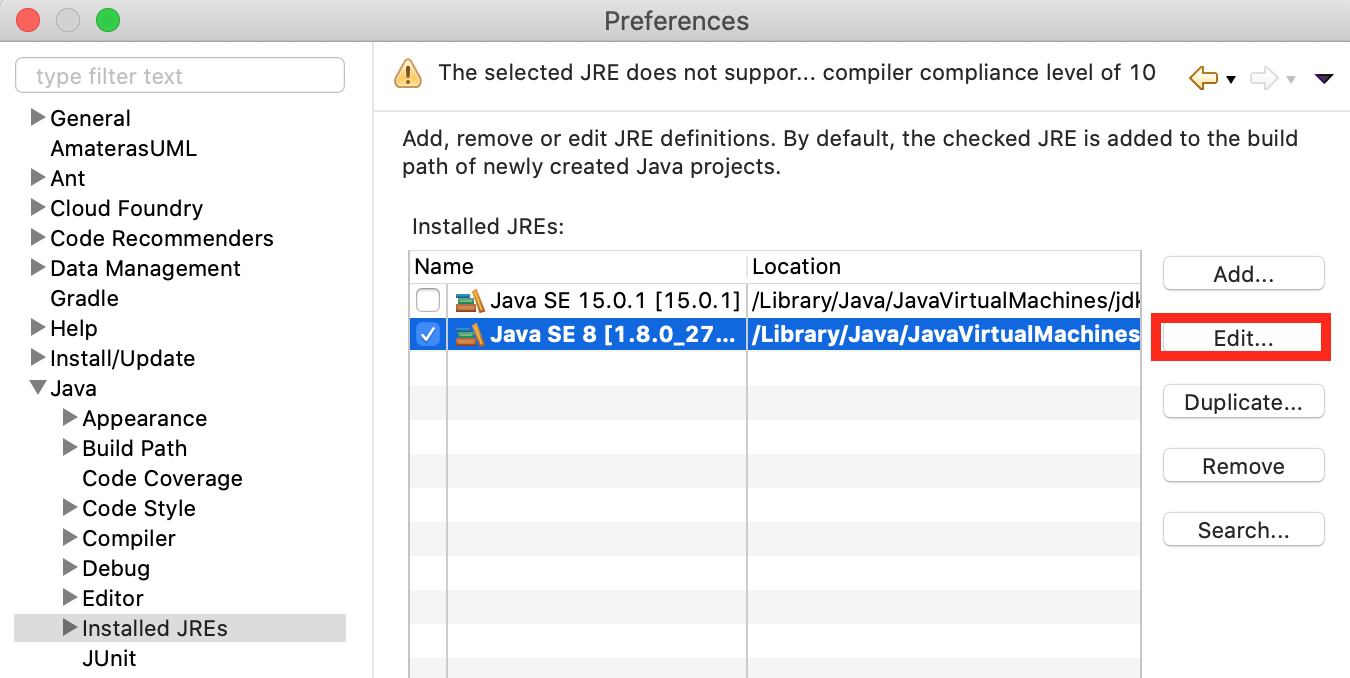Select JUnit under Java

[x=109, y=658]
